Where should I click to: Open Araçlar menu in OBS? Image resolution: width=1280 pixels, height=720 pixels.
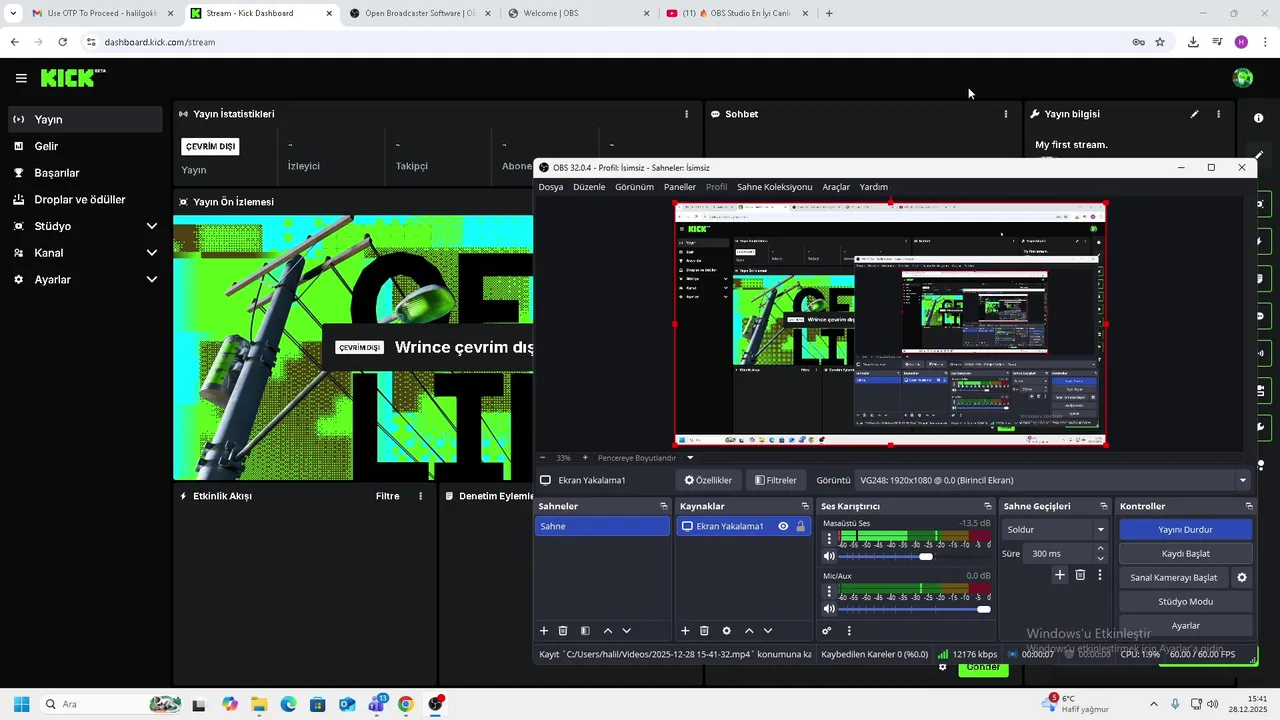coord(836,187)
